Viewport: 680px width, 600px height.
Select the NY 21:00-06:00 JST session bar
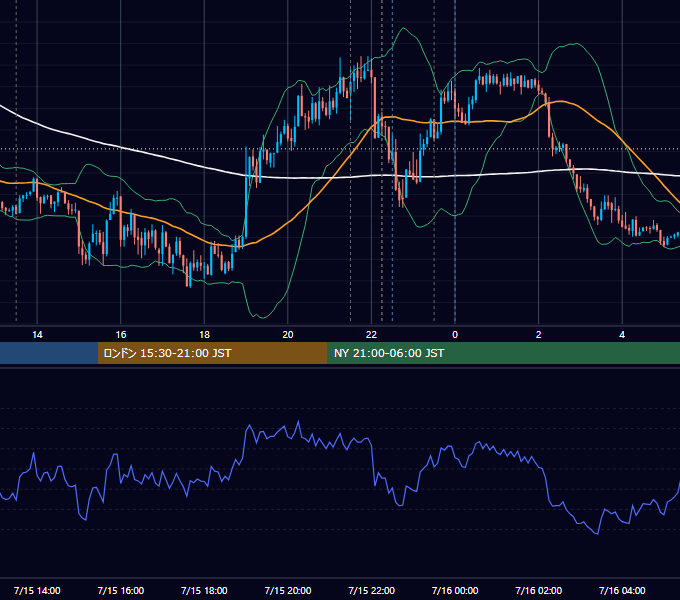[x=503, y=353]
